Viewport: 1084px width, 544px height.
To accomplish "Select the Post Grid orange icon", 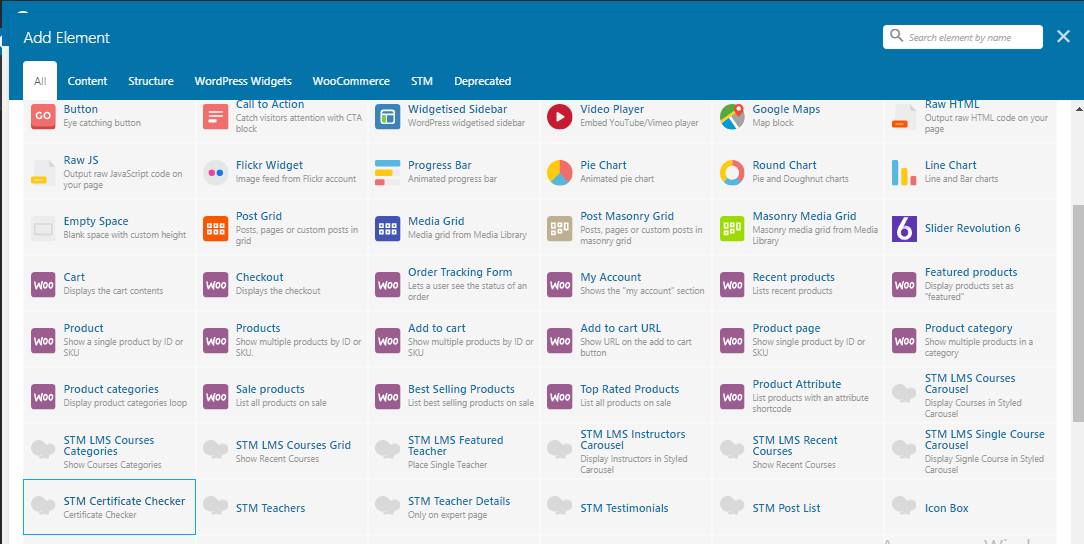I will coord(215,228).
